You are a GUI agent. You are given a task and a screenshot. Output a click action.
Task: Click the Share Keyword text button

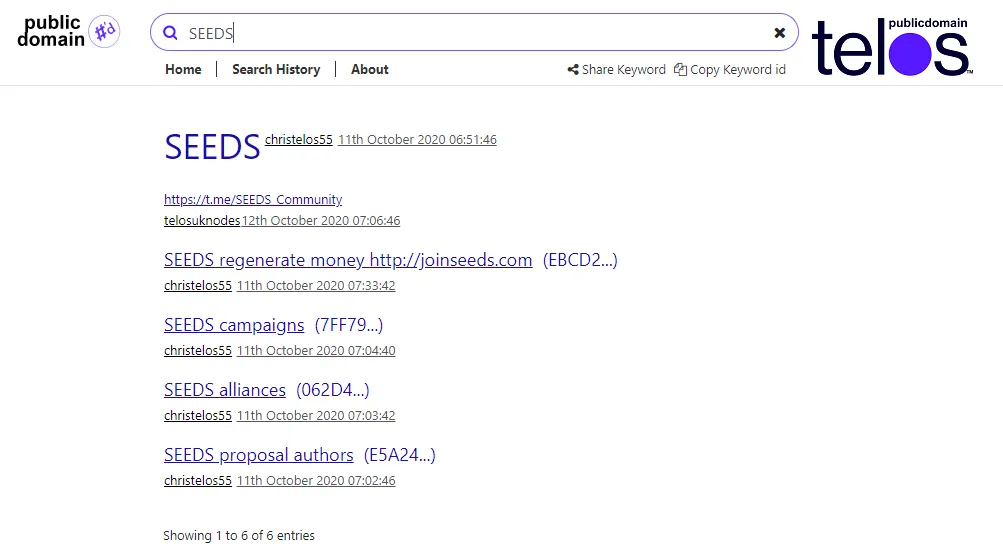tap(624, 69)
